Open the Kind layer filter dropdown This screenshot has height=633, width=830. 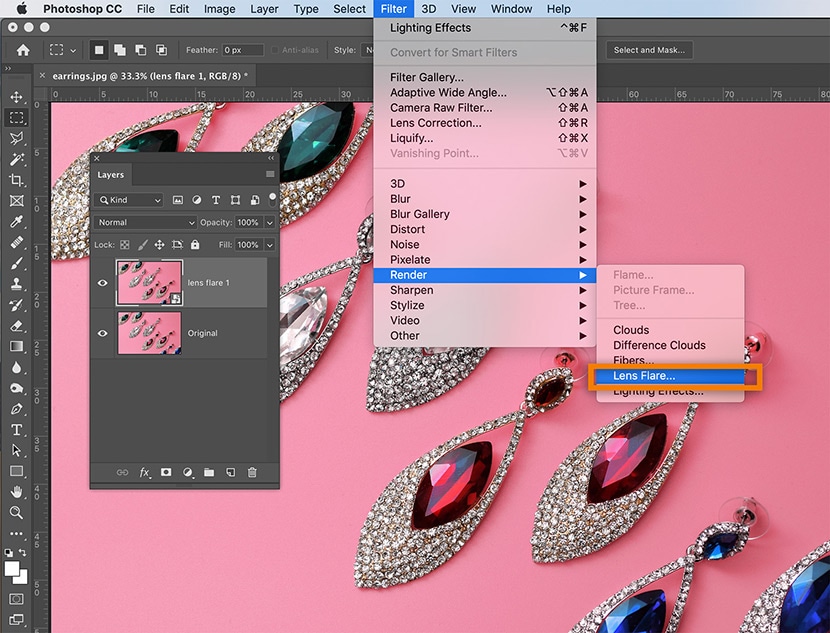click(129, 200)
